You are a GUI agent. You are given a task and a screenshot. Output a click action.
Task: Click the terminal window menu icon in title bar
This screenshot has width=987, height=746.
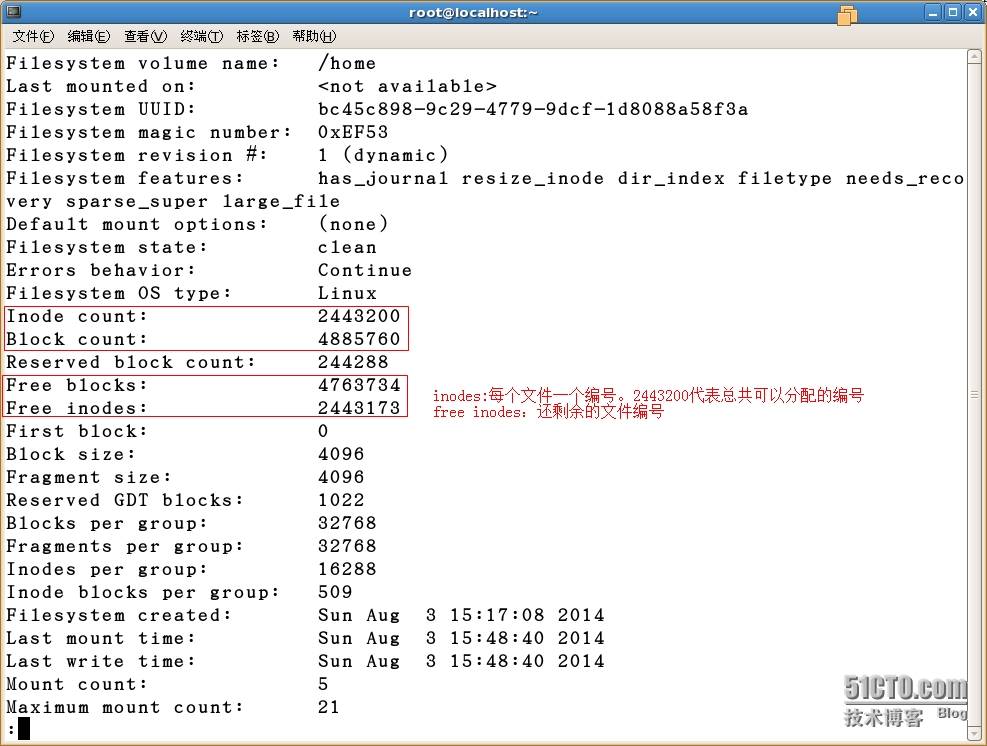[13, 12]
